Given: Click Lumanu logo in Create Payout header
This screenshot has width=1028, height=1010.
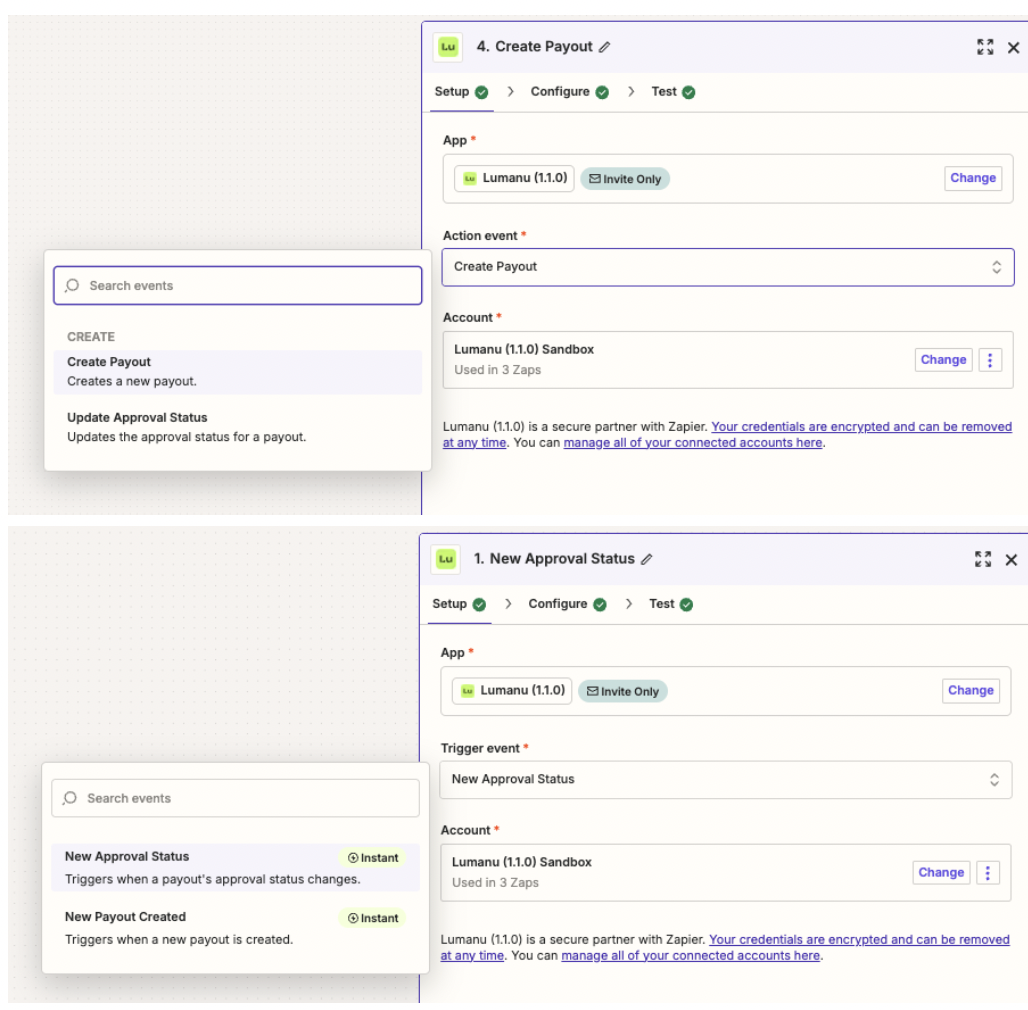Looking at the screenshot, I should click(x=449, y=47).
